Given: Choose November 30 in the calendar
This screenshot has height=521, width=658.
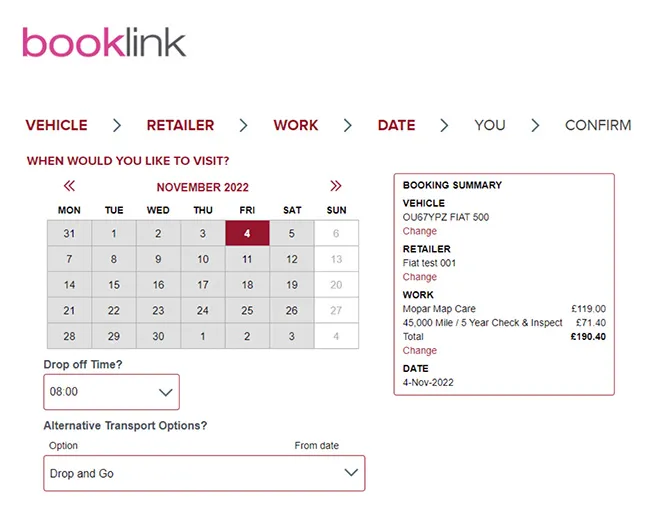Looking at the screenshot, I should [x=158, y=337].
